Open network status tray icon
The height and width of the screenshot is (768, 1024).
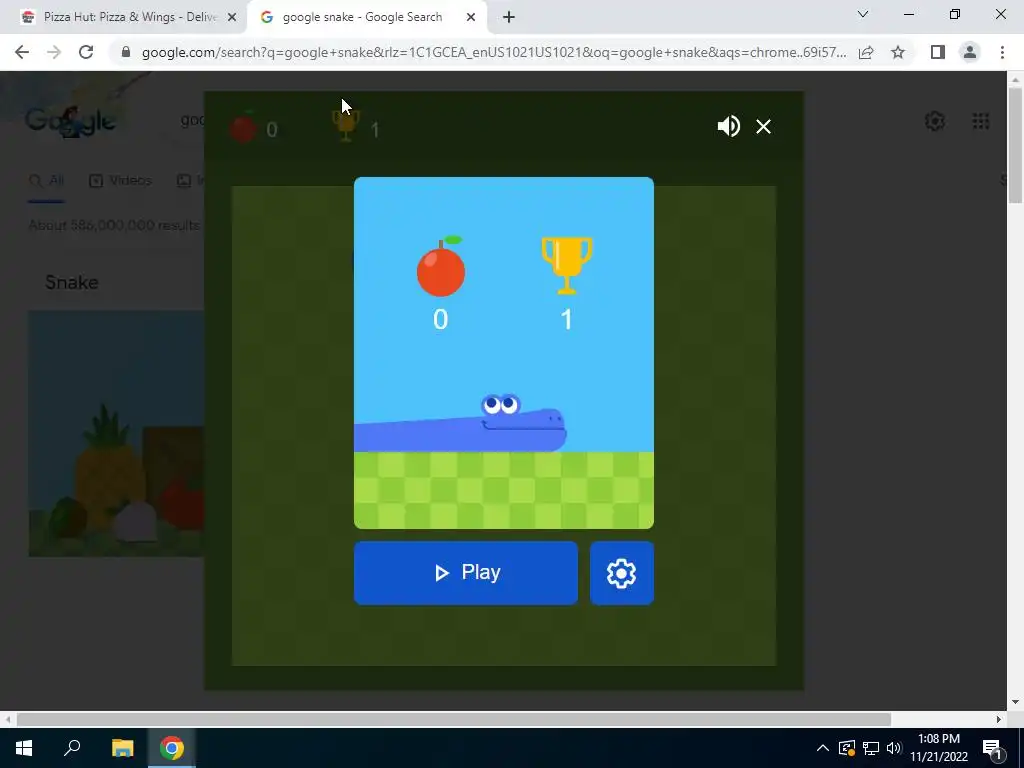[x=871, y=748]
